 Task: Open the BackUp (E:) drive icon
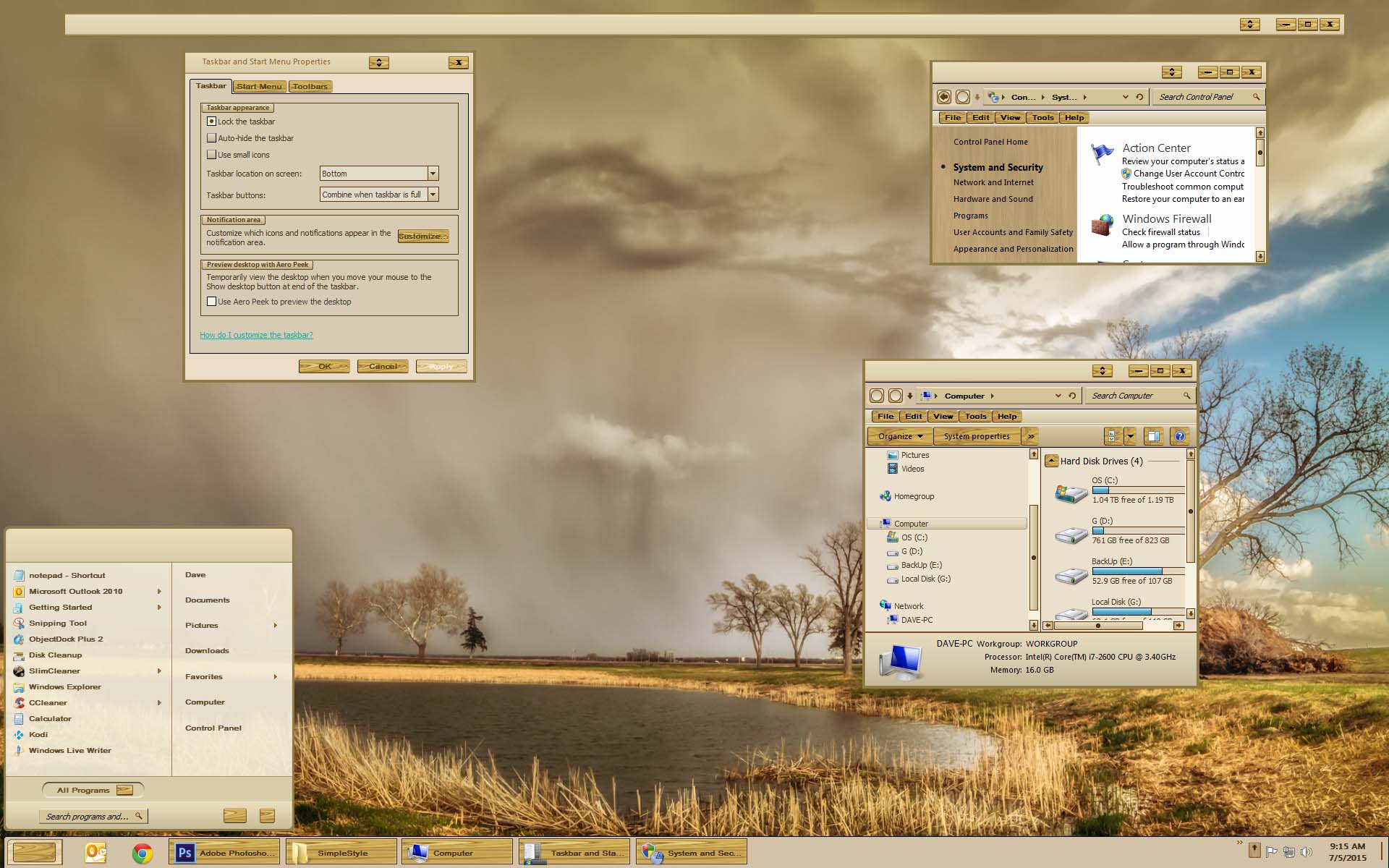[x=1071, y=575]
